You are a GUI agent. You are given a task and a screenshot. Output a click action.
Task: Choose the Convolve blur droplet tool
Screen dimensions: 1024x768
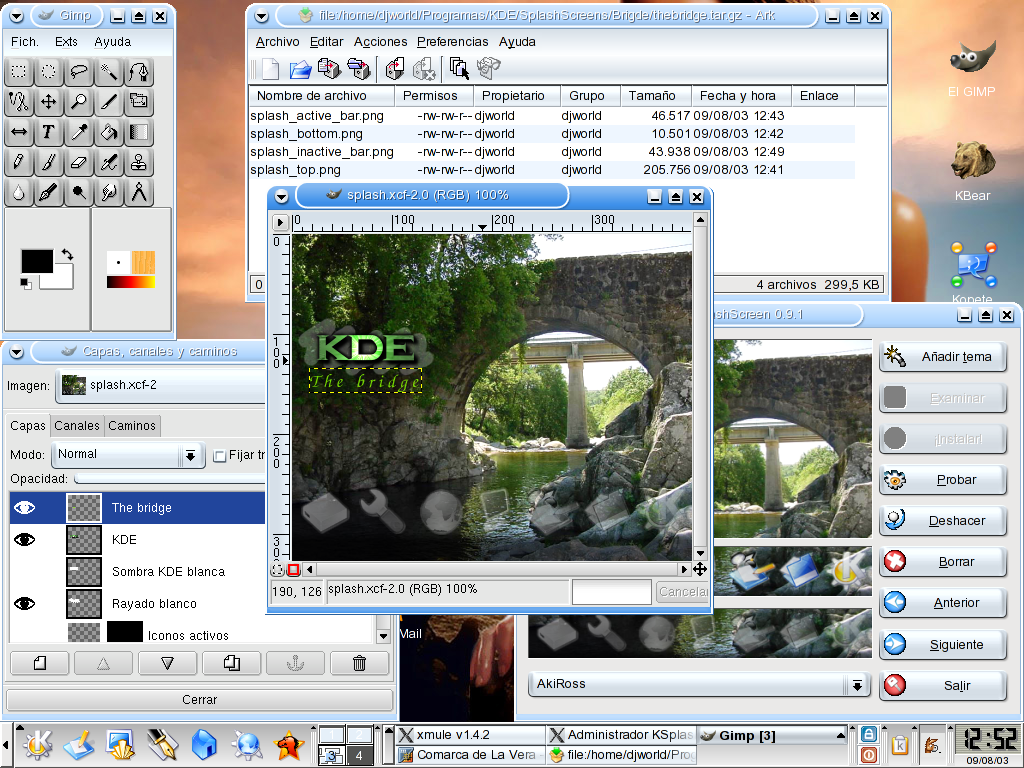19,192
